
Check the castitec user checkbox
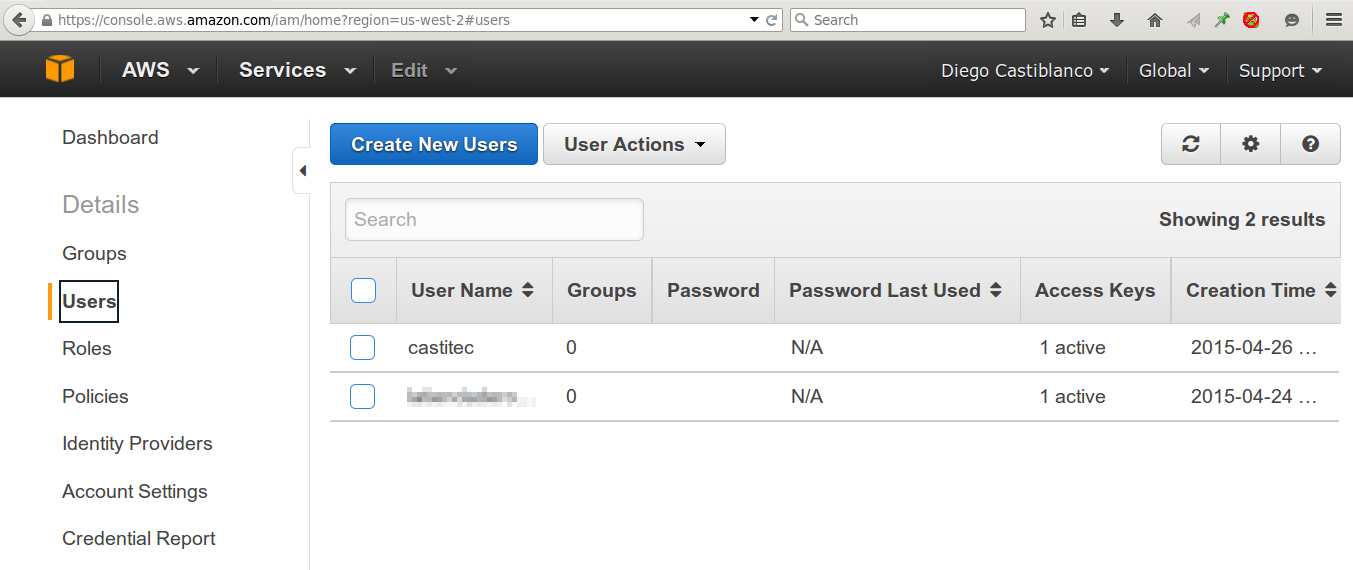point(362,347)
